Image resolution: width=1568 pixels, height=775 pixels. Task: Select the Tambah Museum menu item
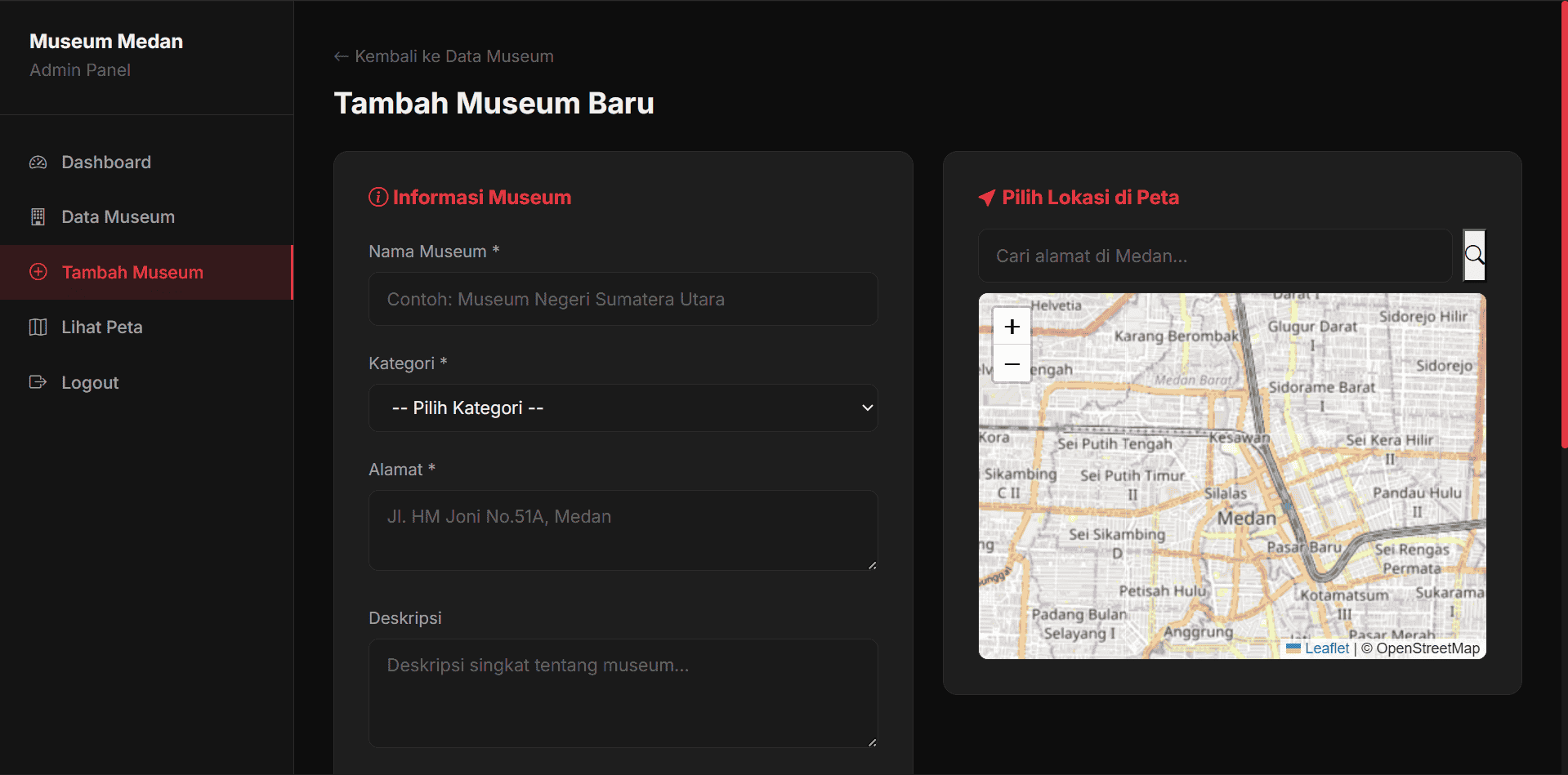tap(146, 272)
